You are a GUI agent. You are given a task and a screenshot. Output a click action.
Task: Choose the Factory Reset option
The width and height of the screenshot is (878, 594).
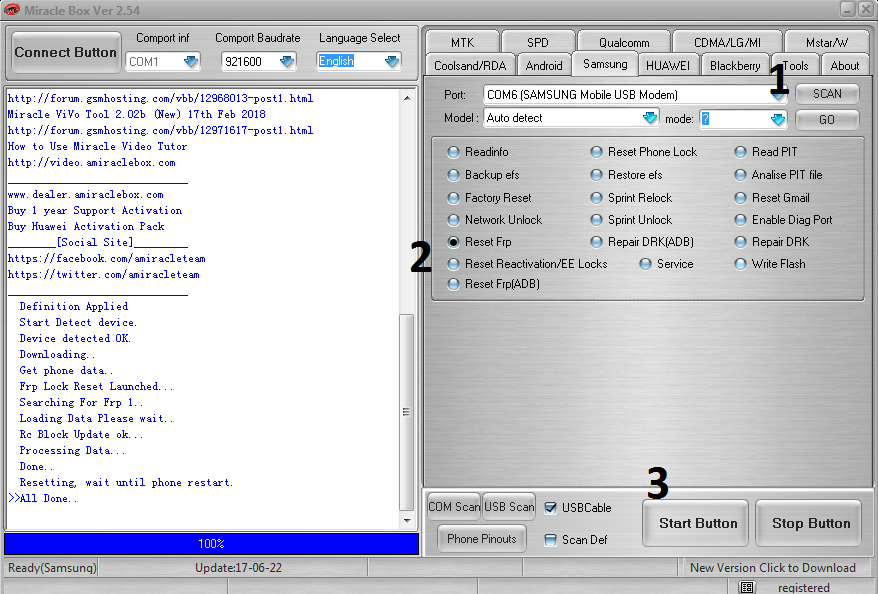454,198
